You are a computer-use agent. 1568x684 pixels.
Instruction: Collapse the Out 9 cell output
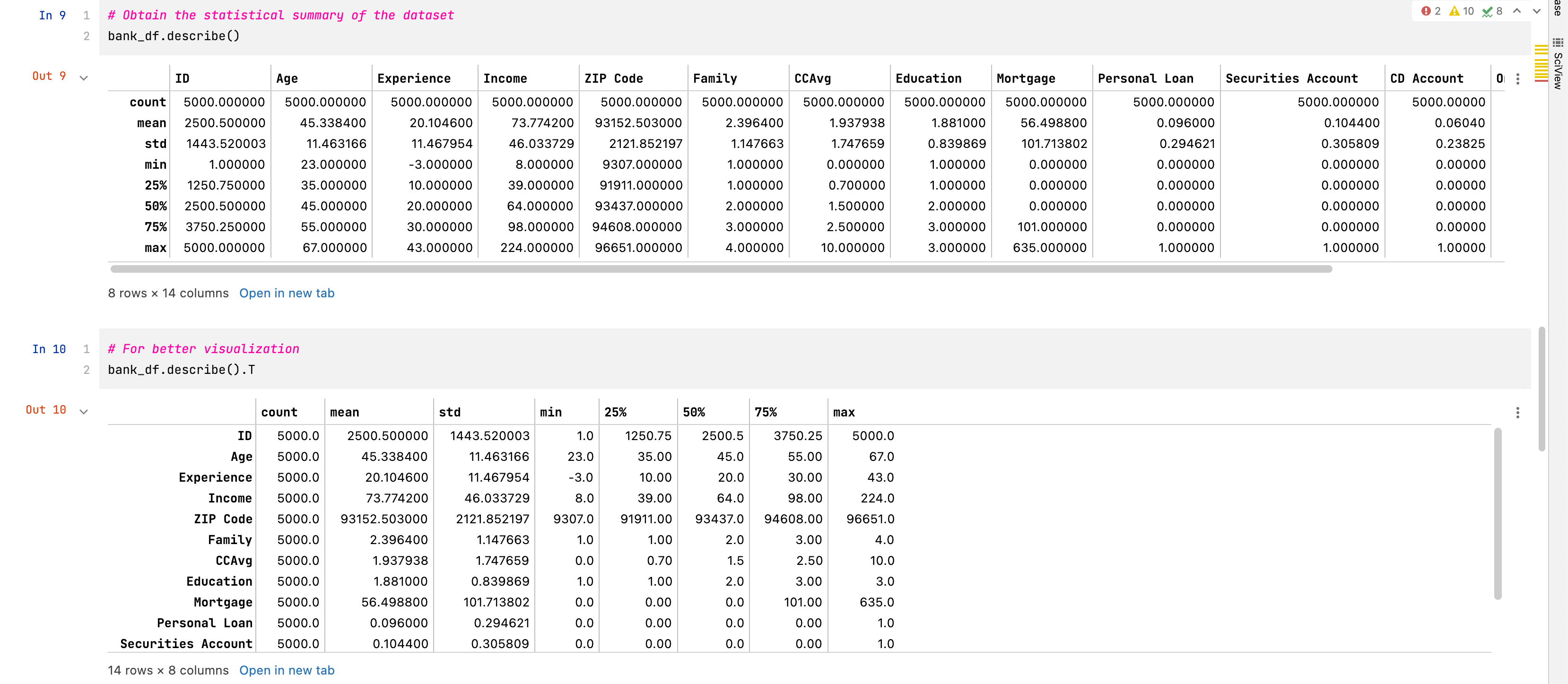tap(84, 78)
